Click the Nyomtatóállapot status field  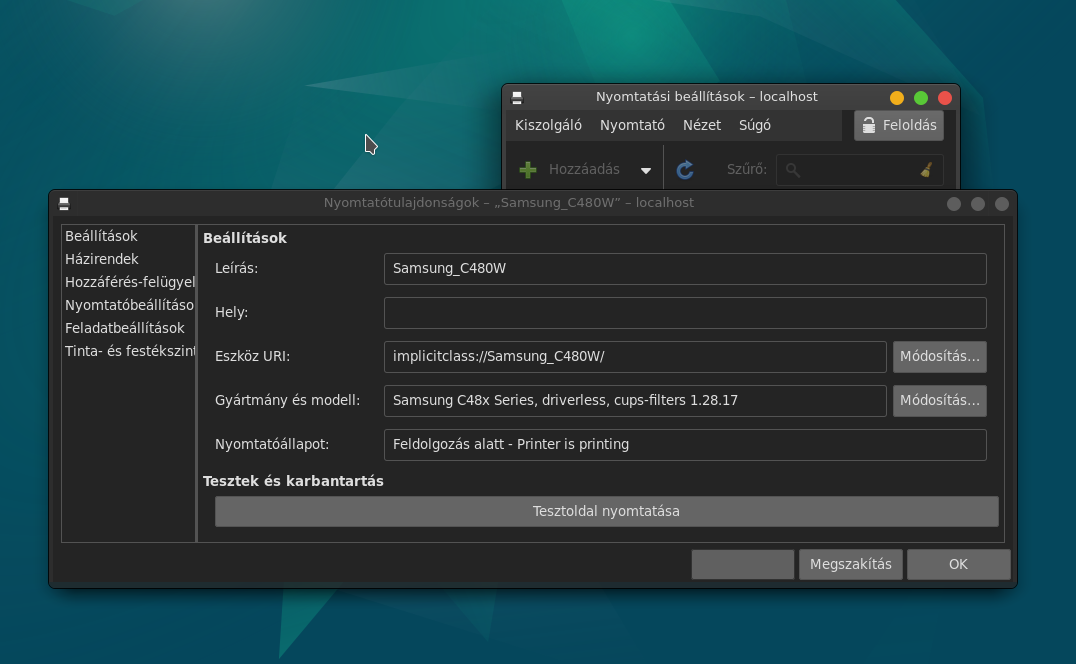685,444
